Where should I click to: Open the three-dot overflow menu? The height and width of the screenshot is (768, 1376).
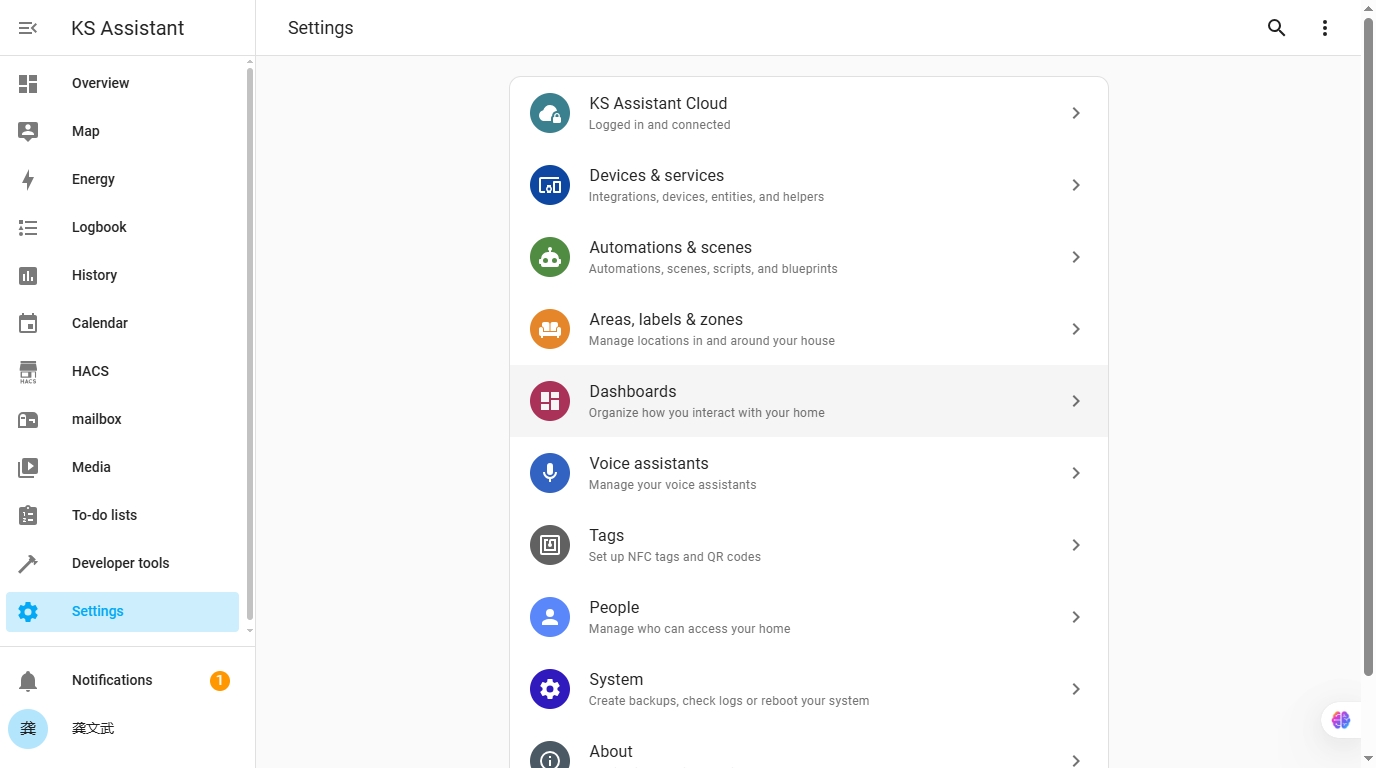click(1324, 27)
